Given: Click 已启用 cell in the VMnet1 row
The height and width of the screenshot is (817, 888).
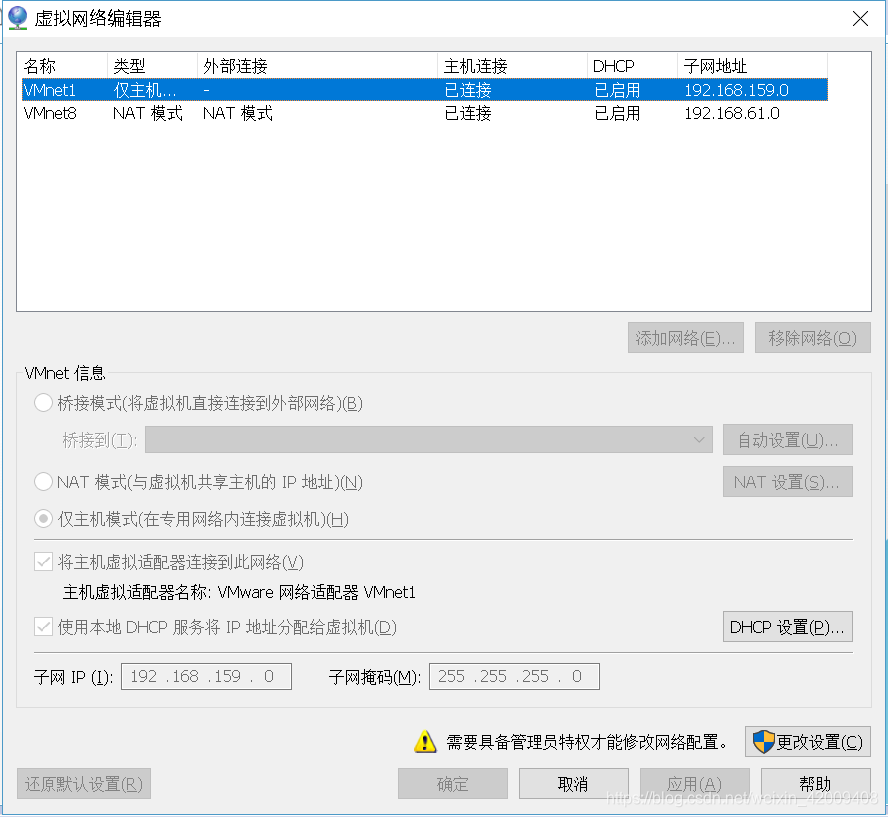Looking at the screenshot, I should [x=617, y=90].
